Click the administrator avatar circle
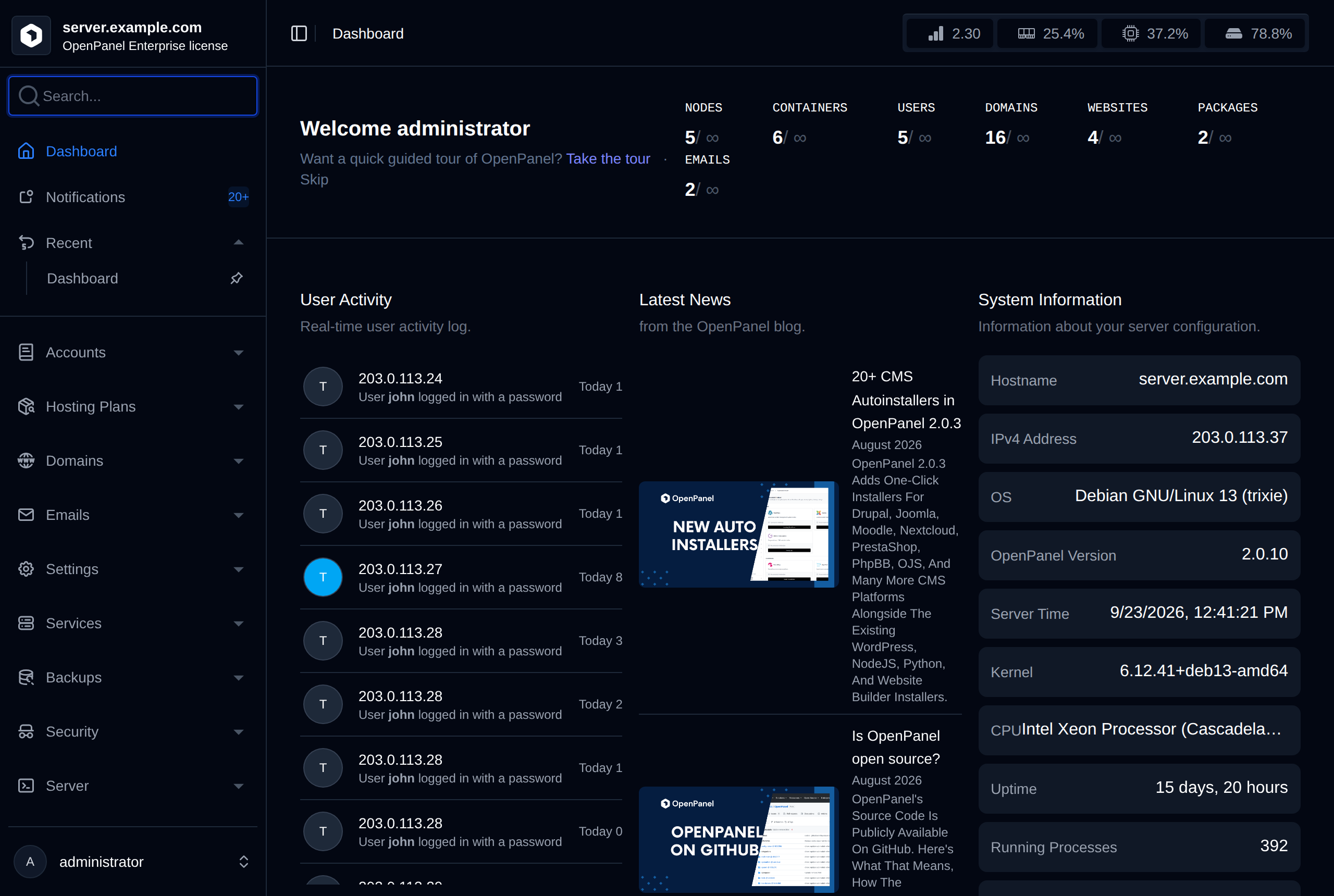The image size is (1334, 896). pos(30,861)
